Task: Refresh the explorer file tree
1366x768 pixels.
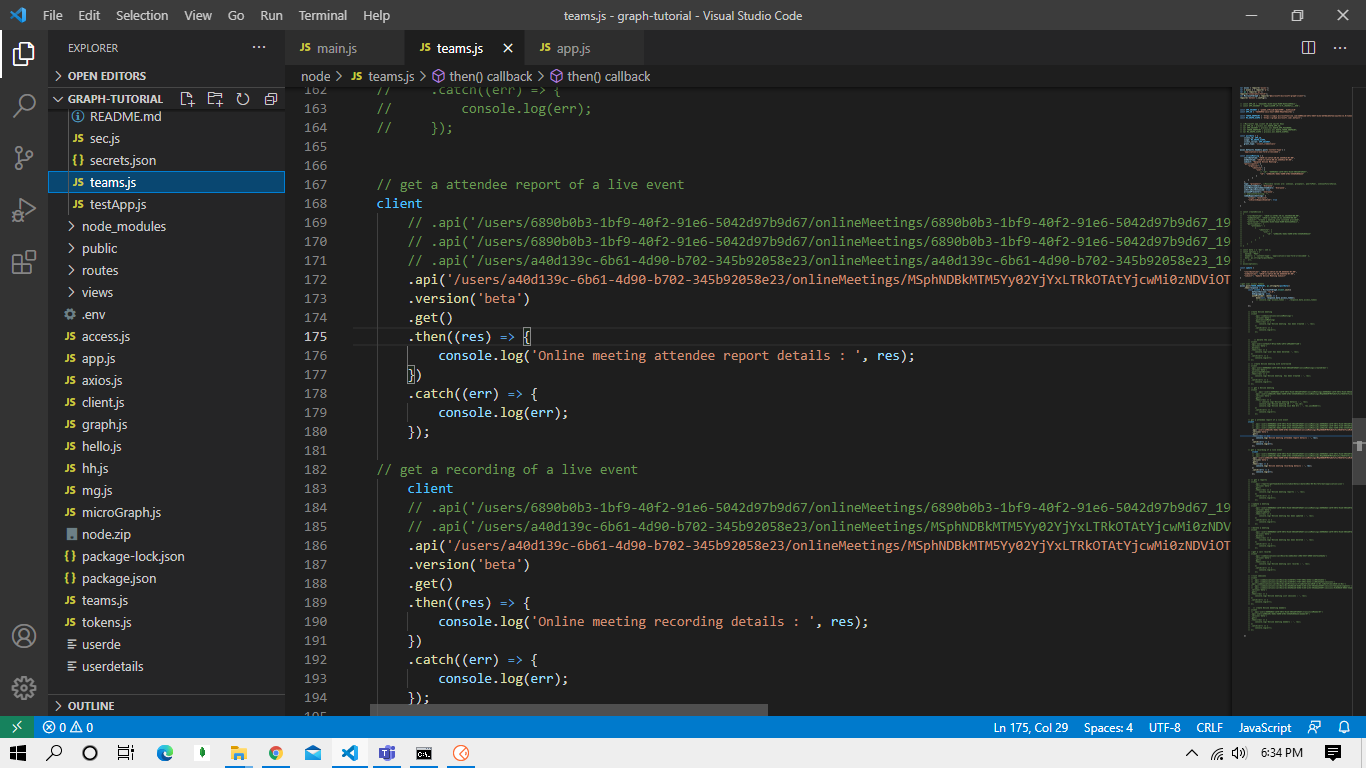Action: (x=242, y=99)
